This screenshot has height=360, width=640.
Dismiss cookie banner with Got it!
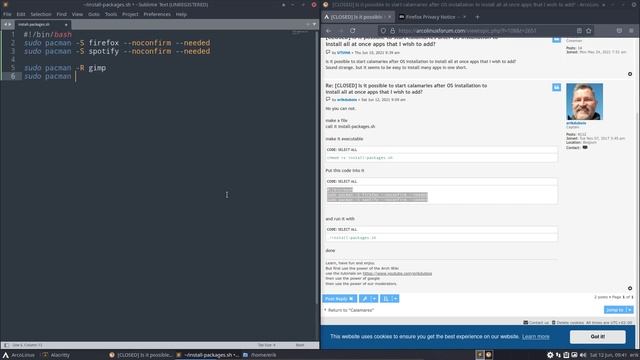point(598,337)
